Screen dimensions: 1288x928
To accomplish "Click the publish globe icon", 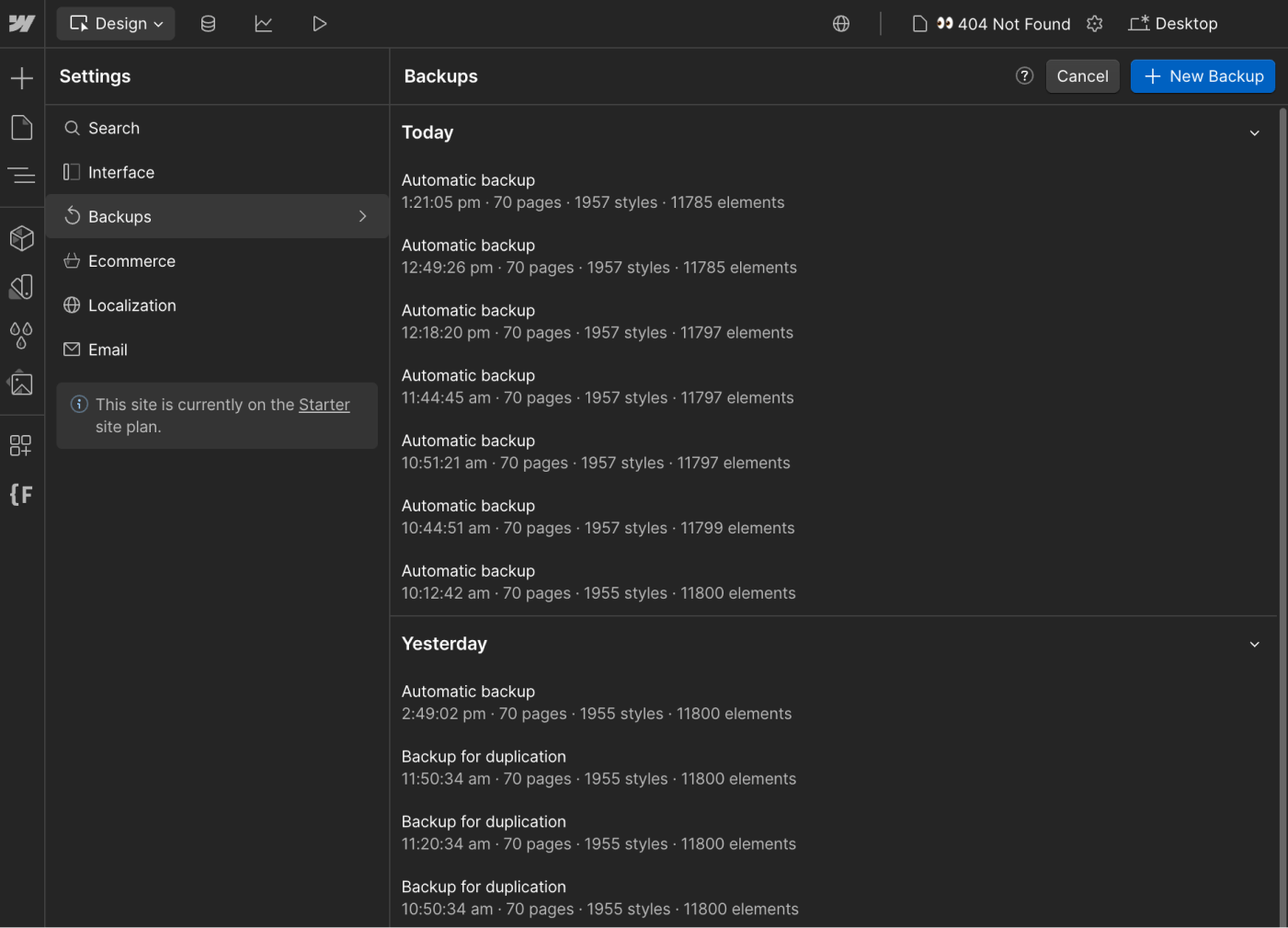I will [840, 23].
